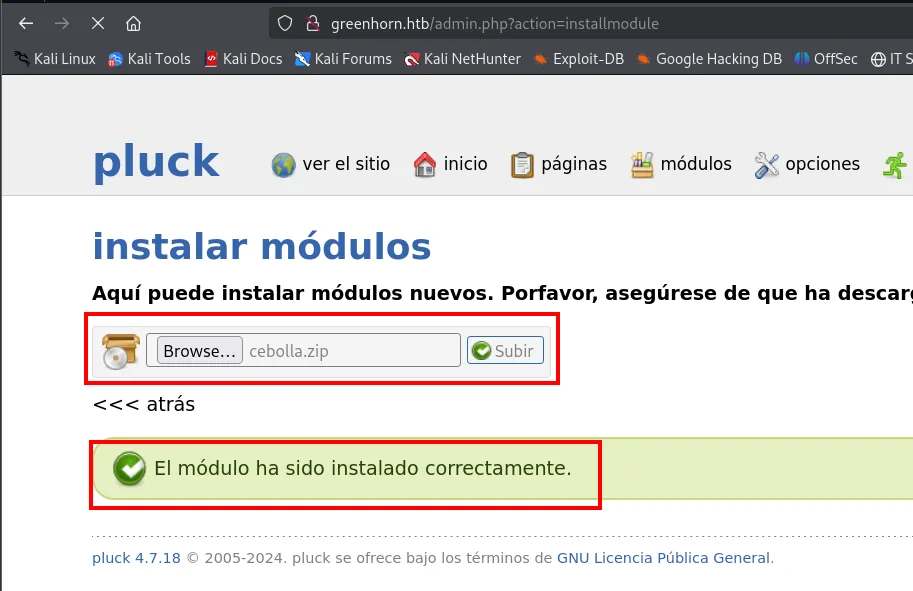Screen dimensions: 913x591
Task: Click the Subir upload button
Action: coord(505,351)
